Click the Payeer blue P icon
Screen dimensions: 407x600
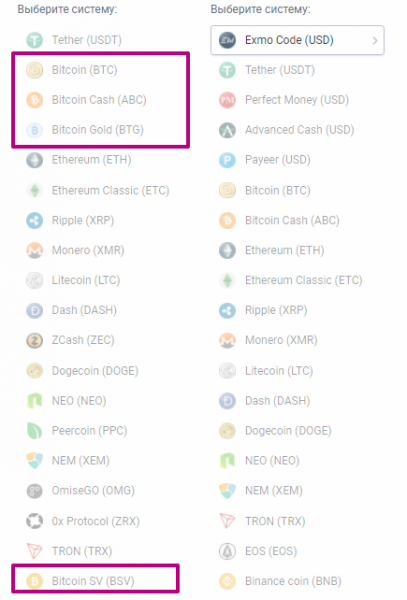coord(227,160)
